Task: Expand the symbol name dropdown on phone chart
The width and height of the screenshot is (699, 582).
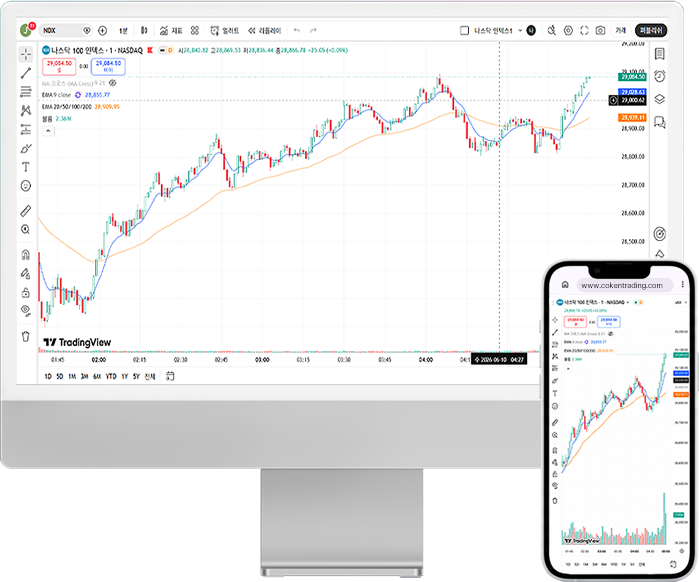Action: [628, 302]
